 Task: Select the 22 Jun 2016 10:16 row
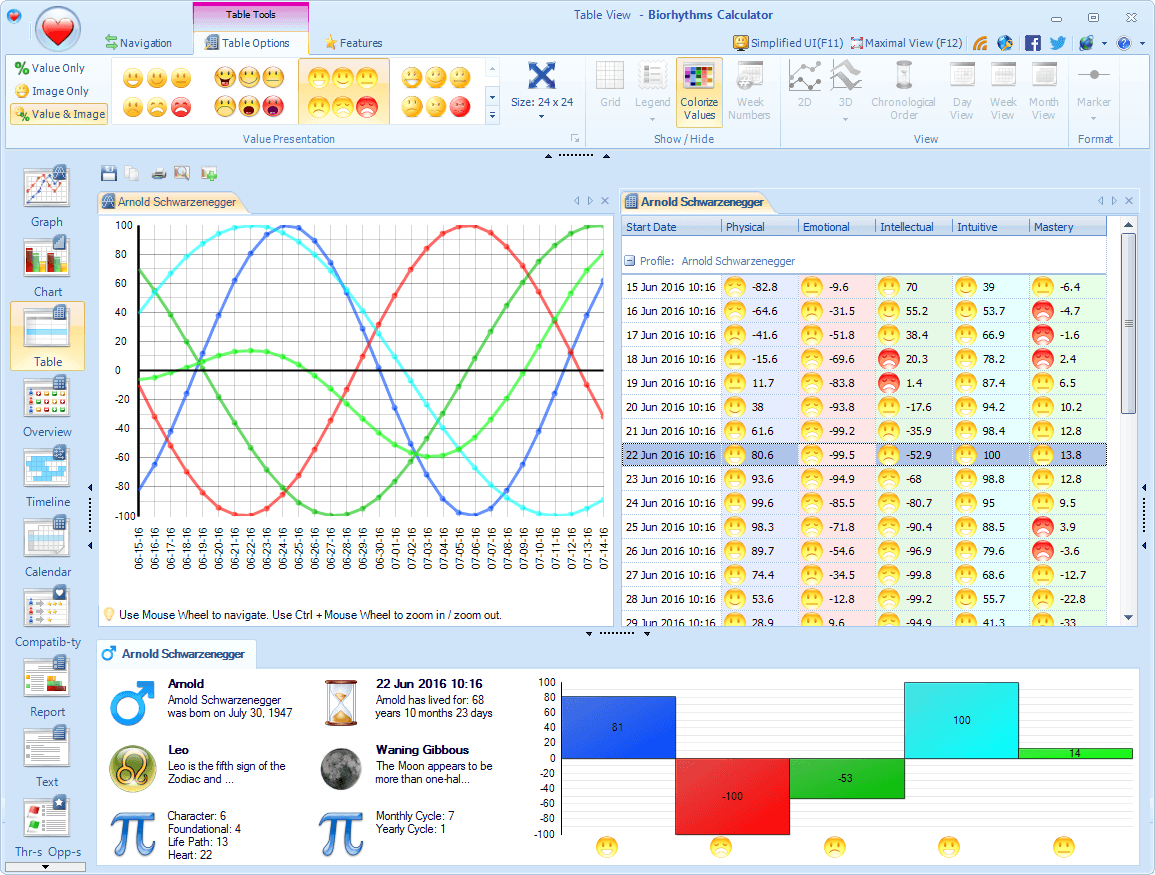pos(864,454)
